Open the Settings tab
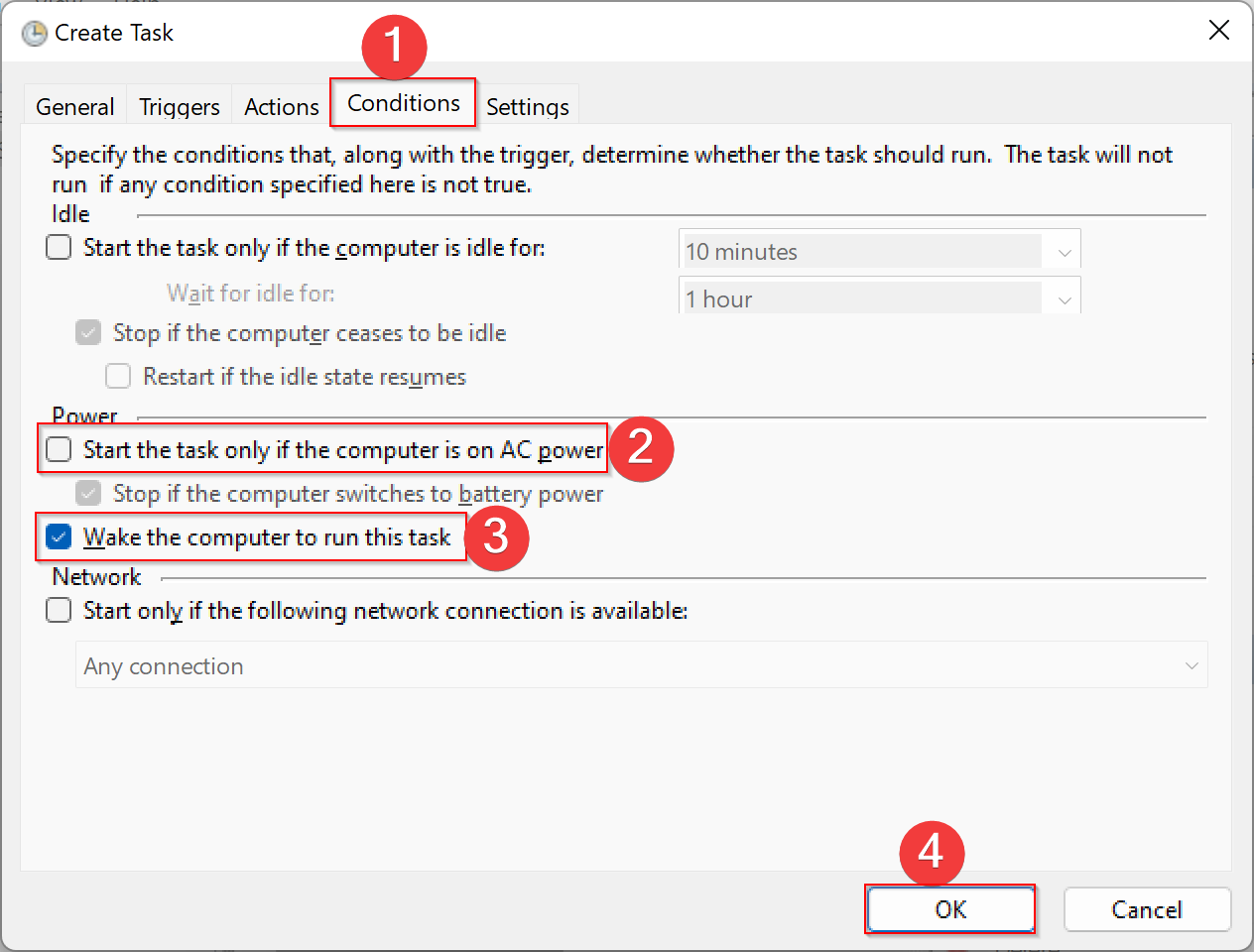The height and width of the screenshot is (952, 1254). coord(528,106)
